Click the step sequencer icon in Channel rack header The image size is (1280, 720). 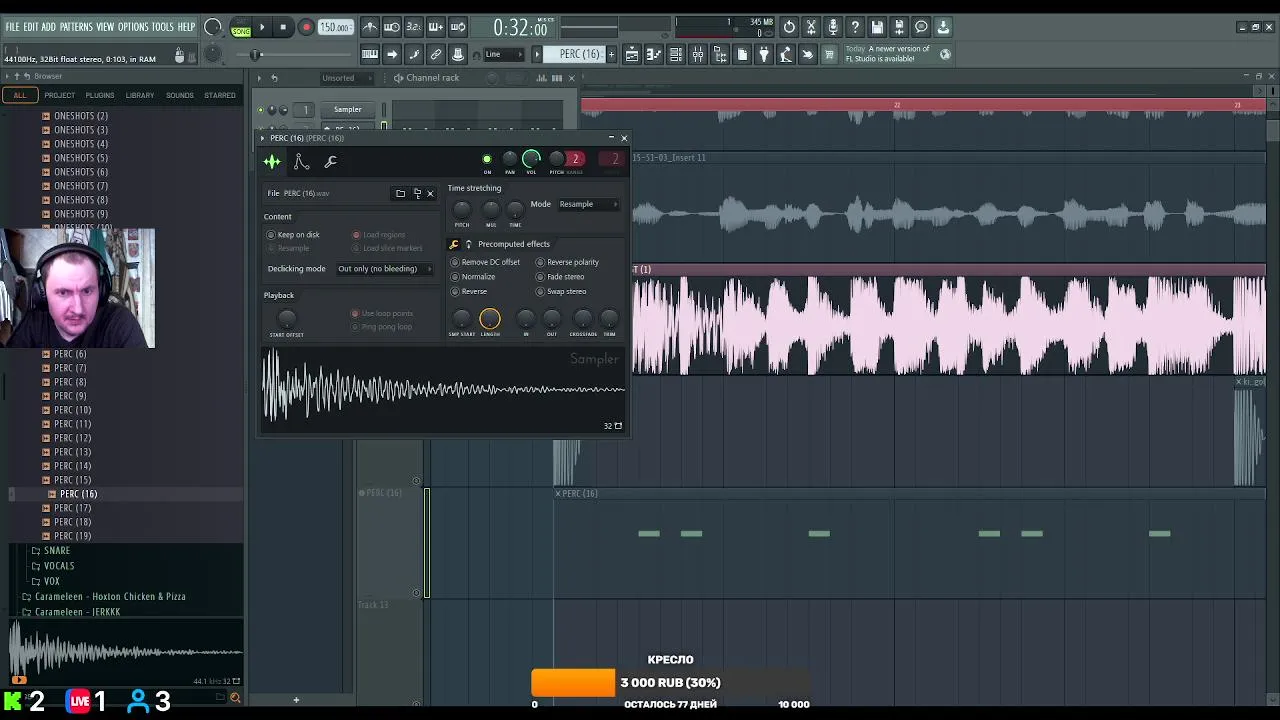pyautogui.click(x=558, y=78)
